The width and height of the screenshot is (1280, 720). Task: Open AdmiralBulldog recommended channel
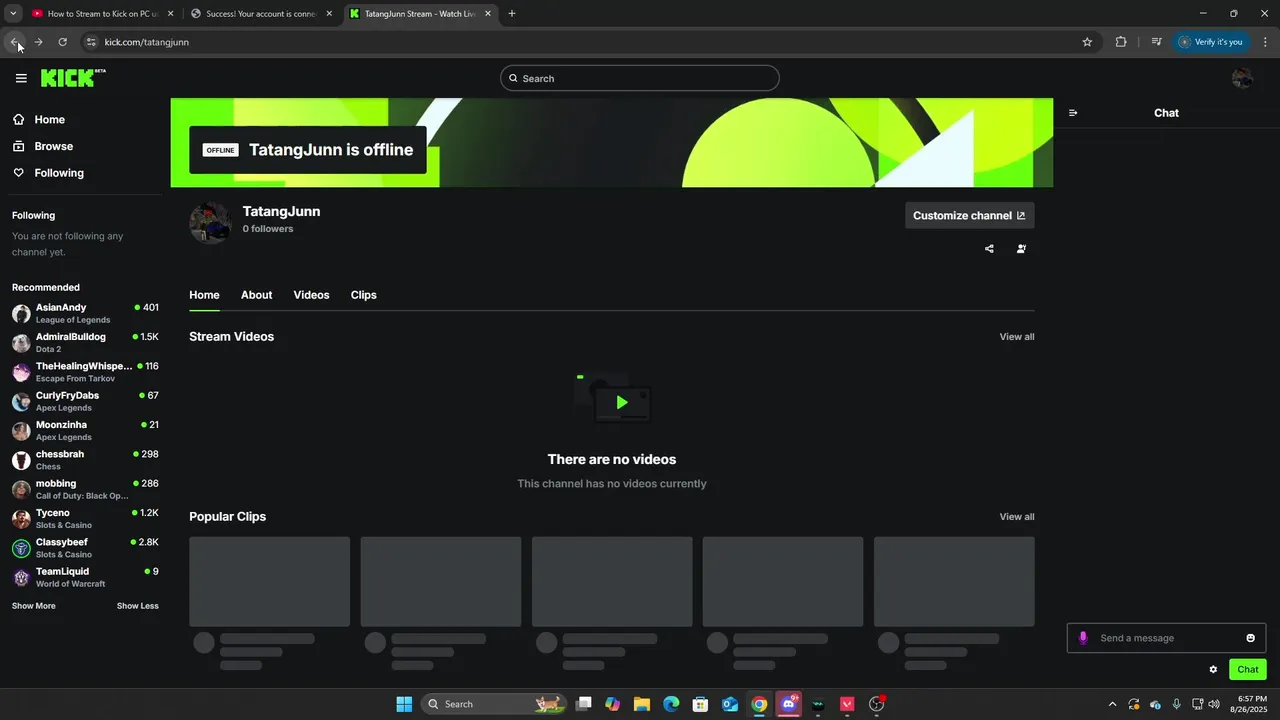point(85,343)
